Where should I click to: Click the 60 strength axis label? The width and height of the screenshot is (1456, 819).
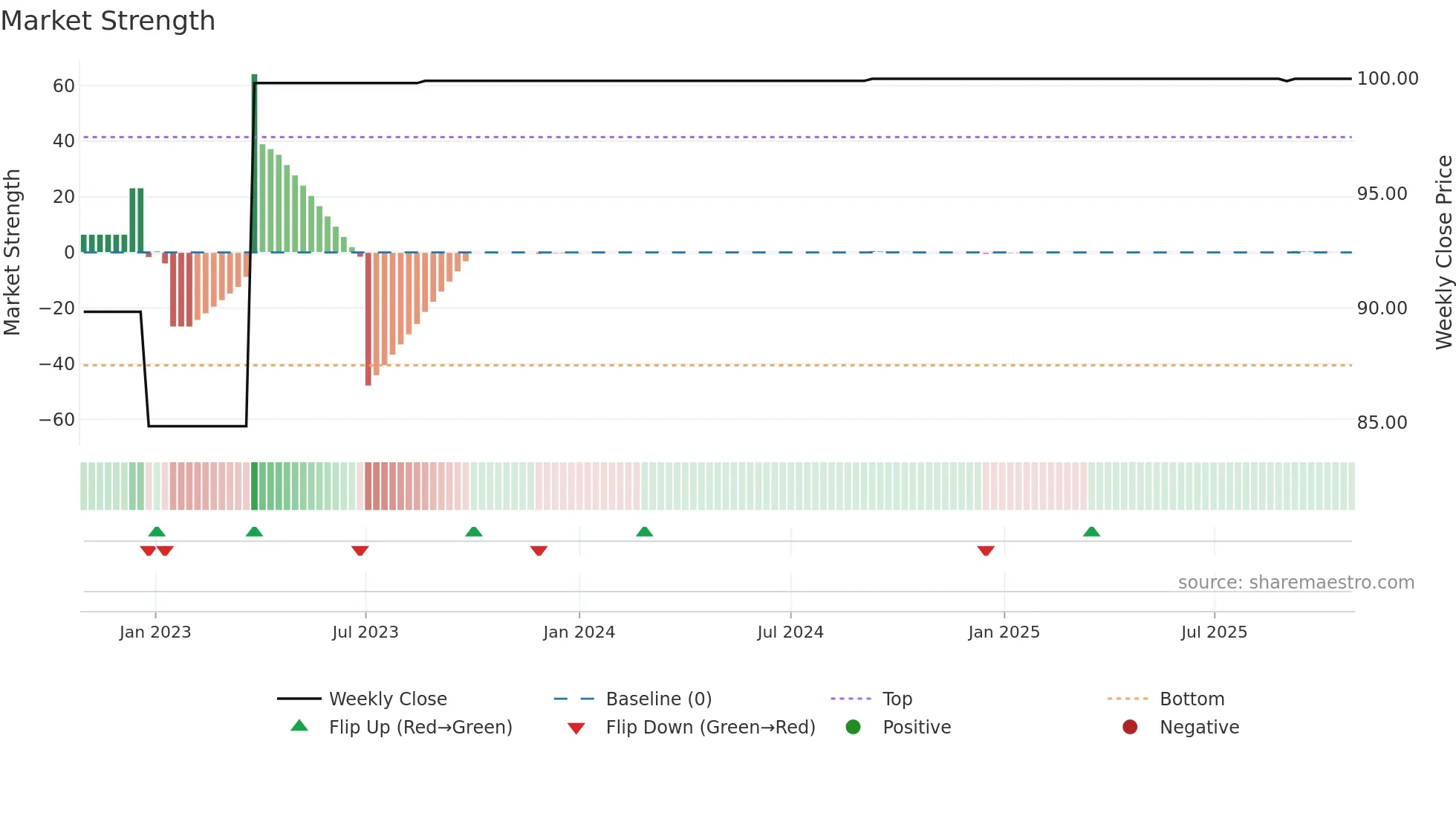(x=64, y=86)
